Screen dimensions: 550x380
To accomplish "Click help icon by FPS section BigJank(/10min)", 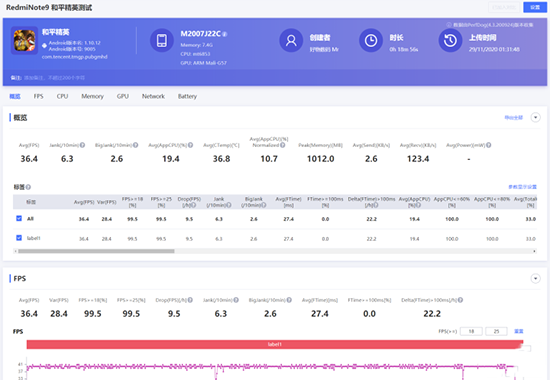I will point(289,300).
